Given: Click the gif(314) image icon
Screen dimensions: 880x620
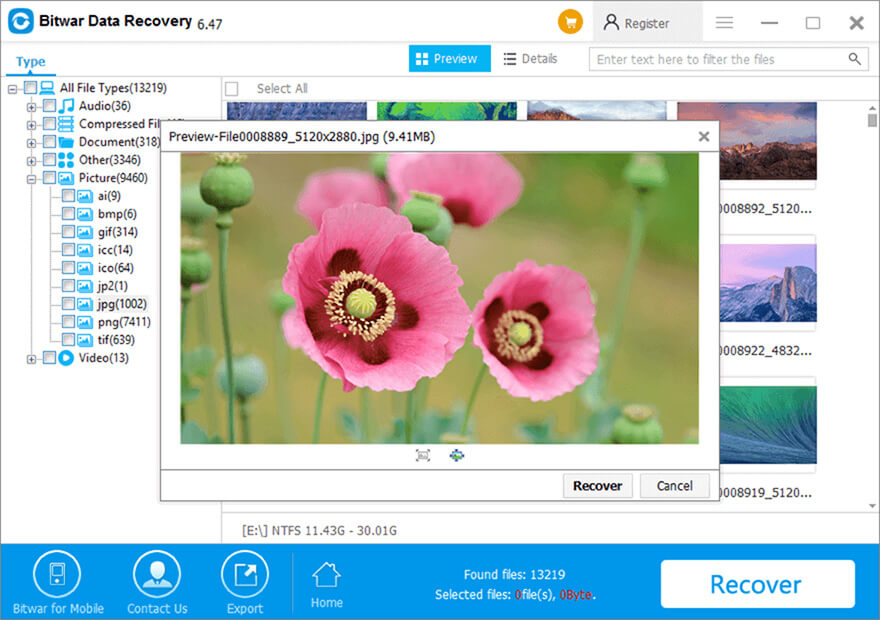Looking at the screenshot, I should click(85, 232).
